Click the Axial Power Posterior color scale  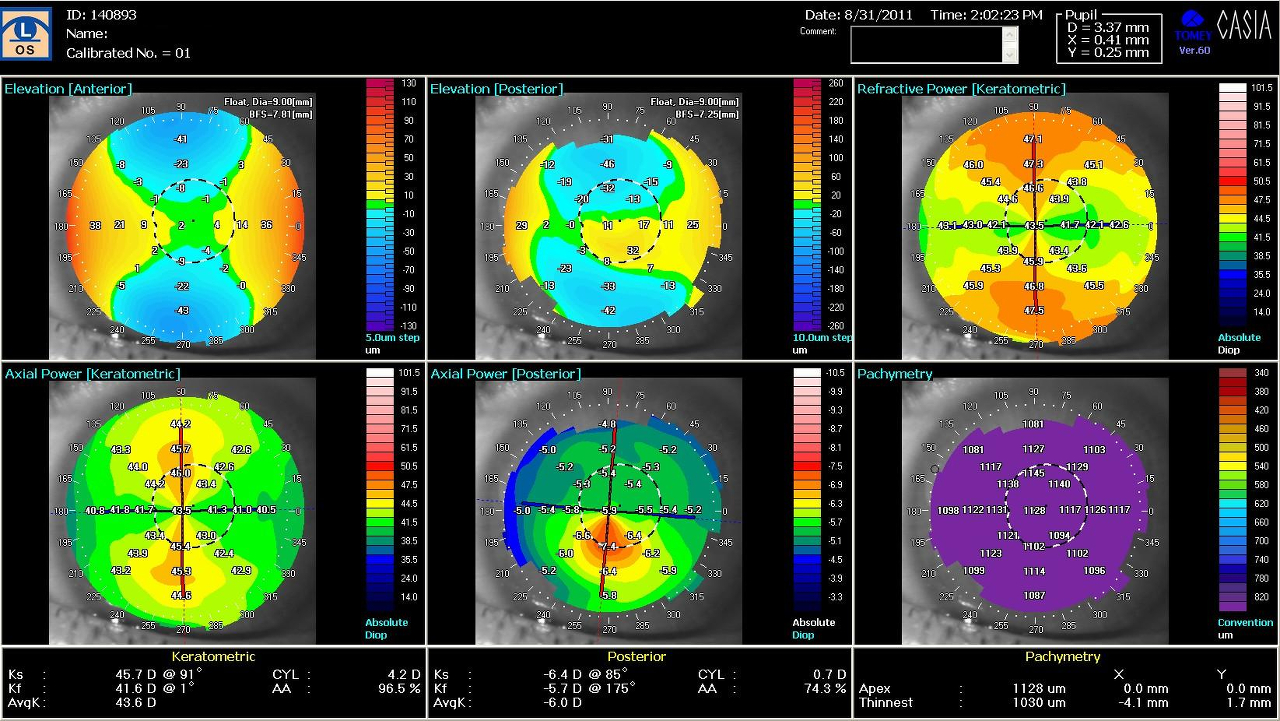point(807,489)
